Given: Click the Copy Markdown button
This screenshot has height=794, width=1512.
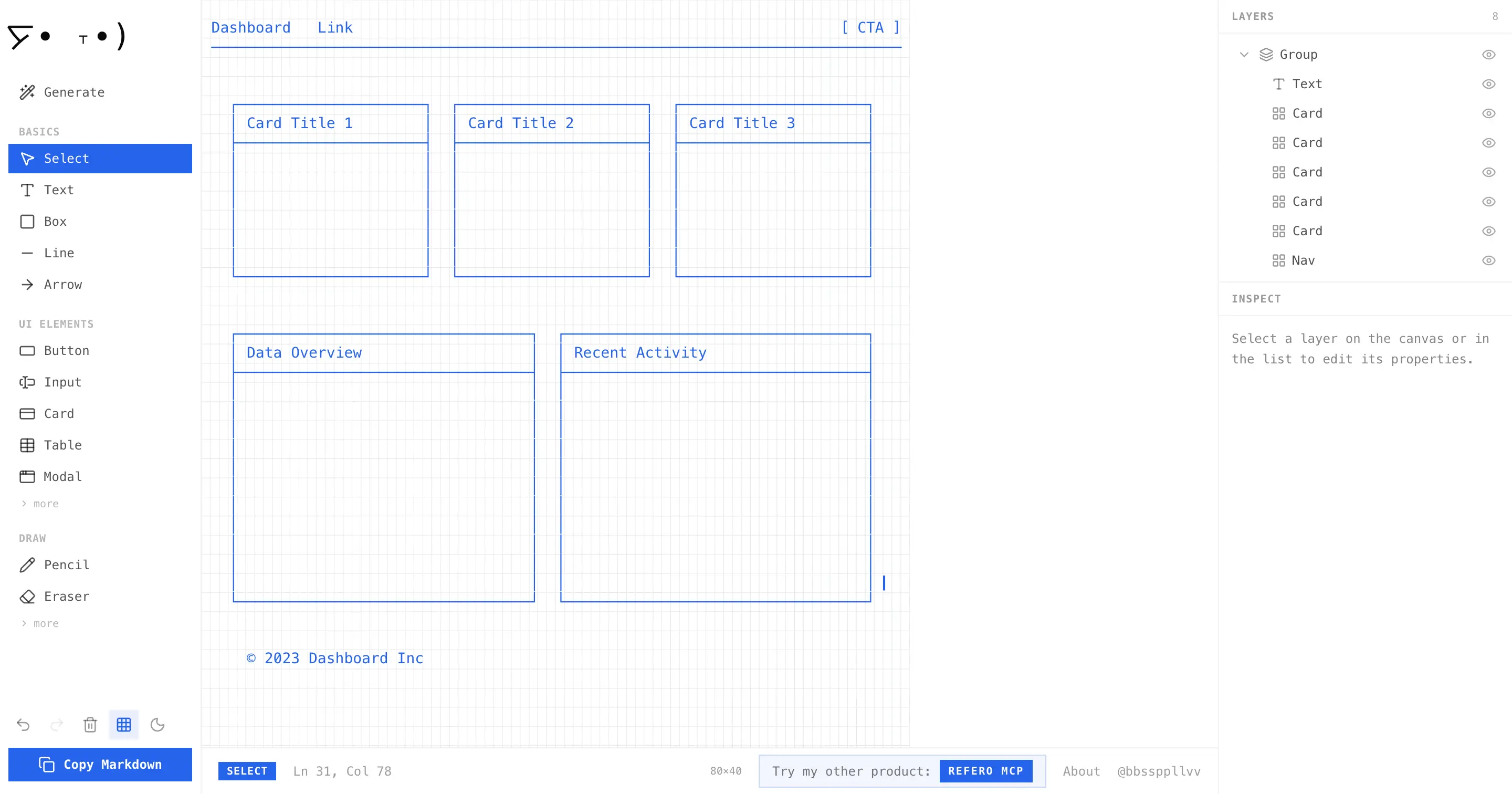Looking at the screenshot, I should (x=100, y=765).
